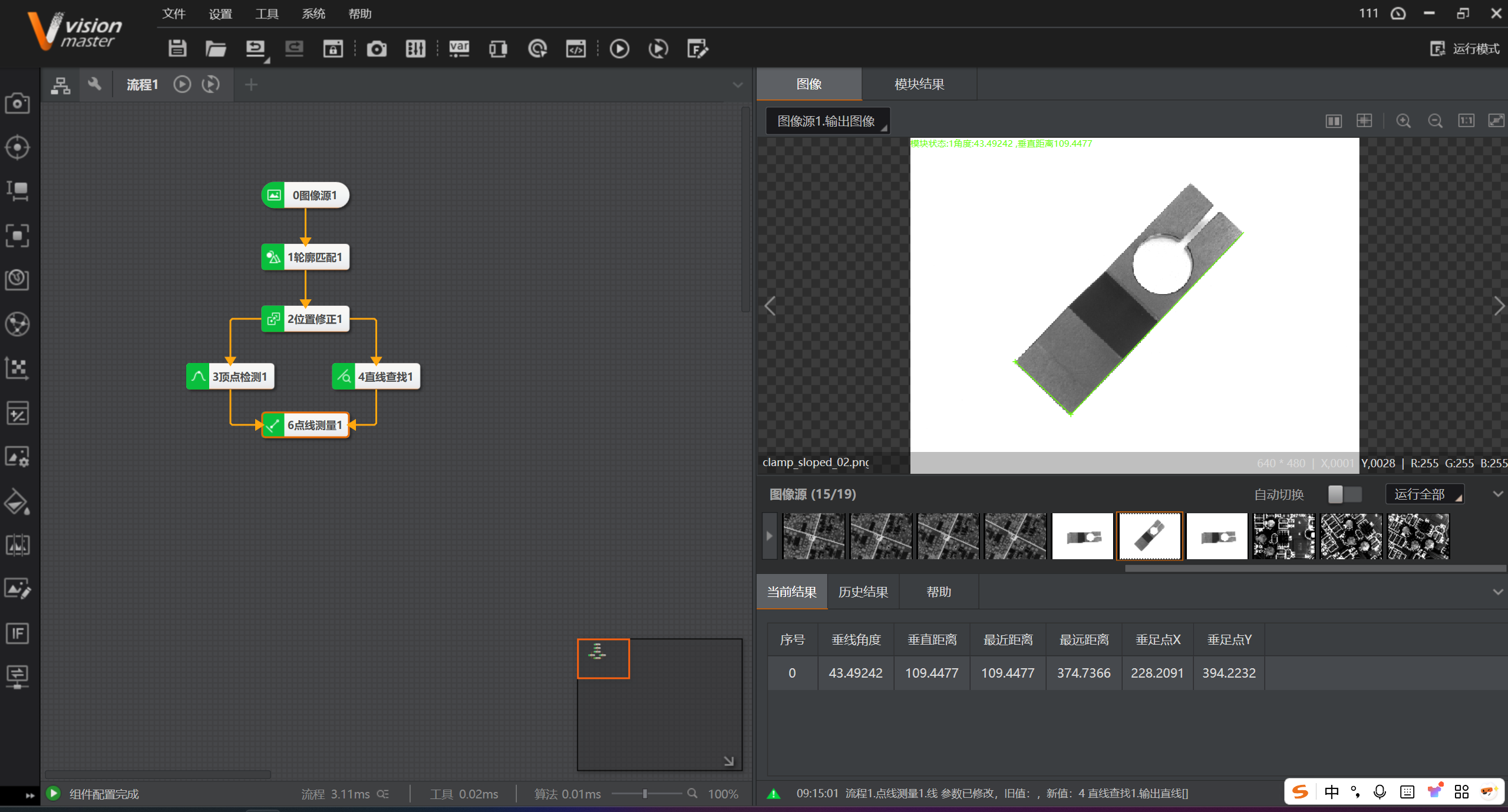1508x812 pixels.
Task: Open the 工具 menu
Action: [x=266, y=14]
